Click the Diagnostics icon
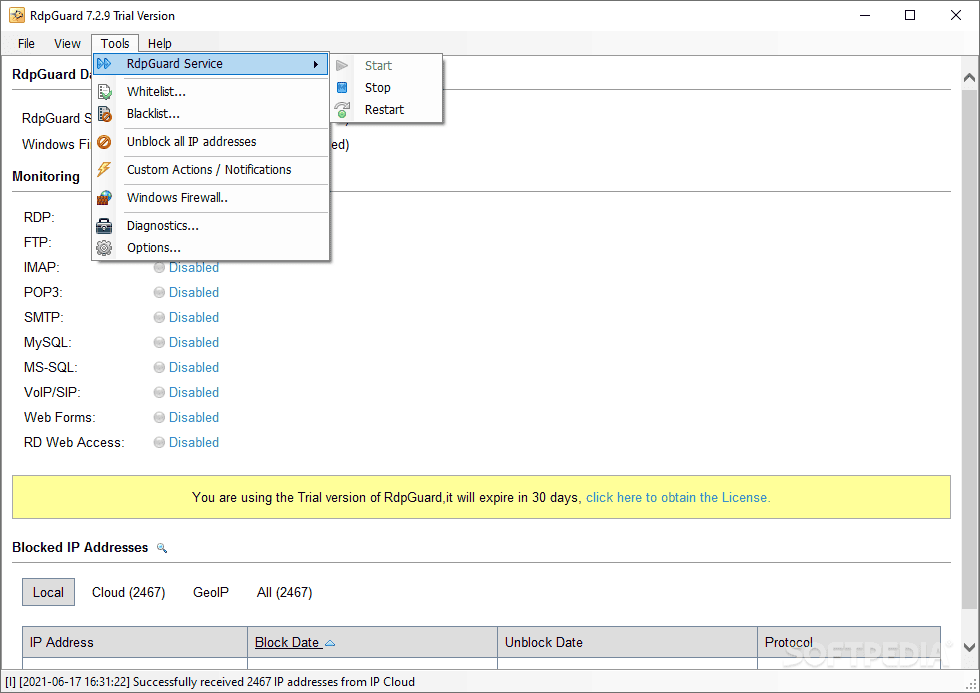 (x=106, y=225)
